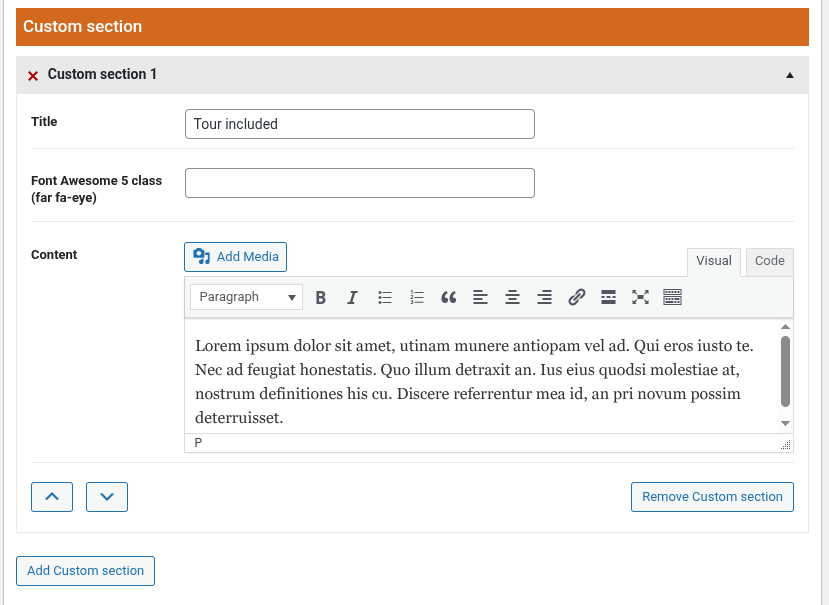
Task: Collapse the Custom section 1 panel
Action: tap(789, 75)
